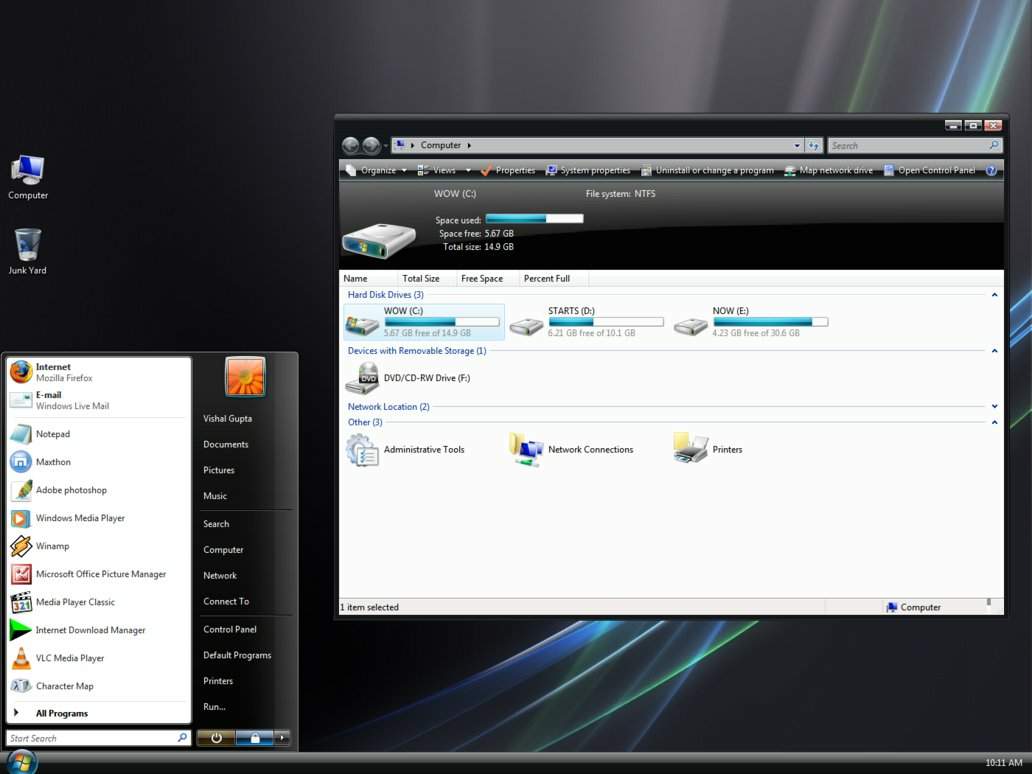Click the user account picture
1032x774 pixels.
tap(245, 376)
